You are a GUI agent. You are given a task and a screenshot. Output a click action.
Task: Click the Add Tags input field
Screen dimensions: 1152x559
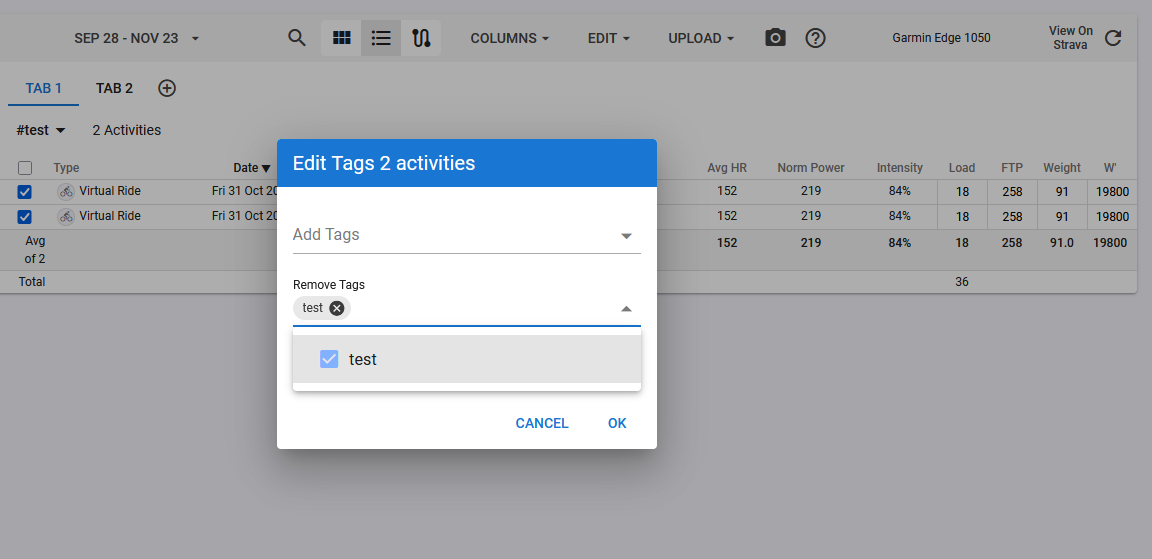pyautogui.click(x=467, y=235)
